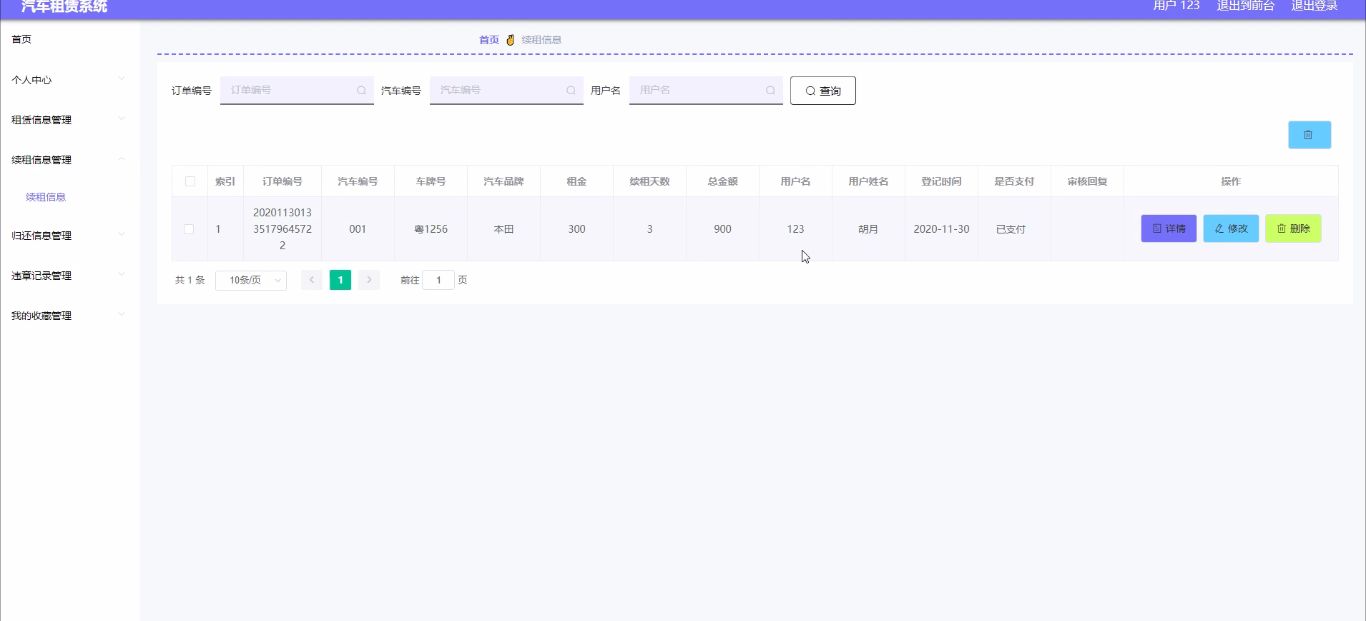Tick the checkbox for order row 1
The image size is (1366, 621).
coord(190,229)
